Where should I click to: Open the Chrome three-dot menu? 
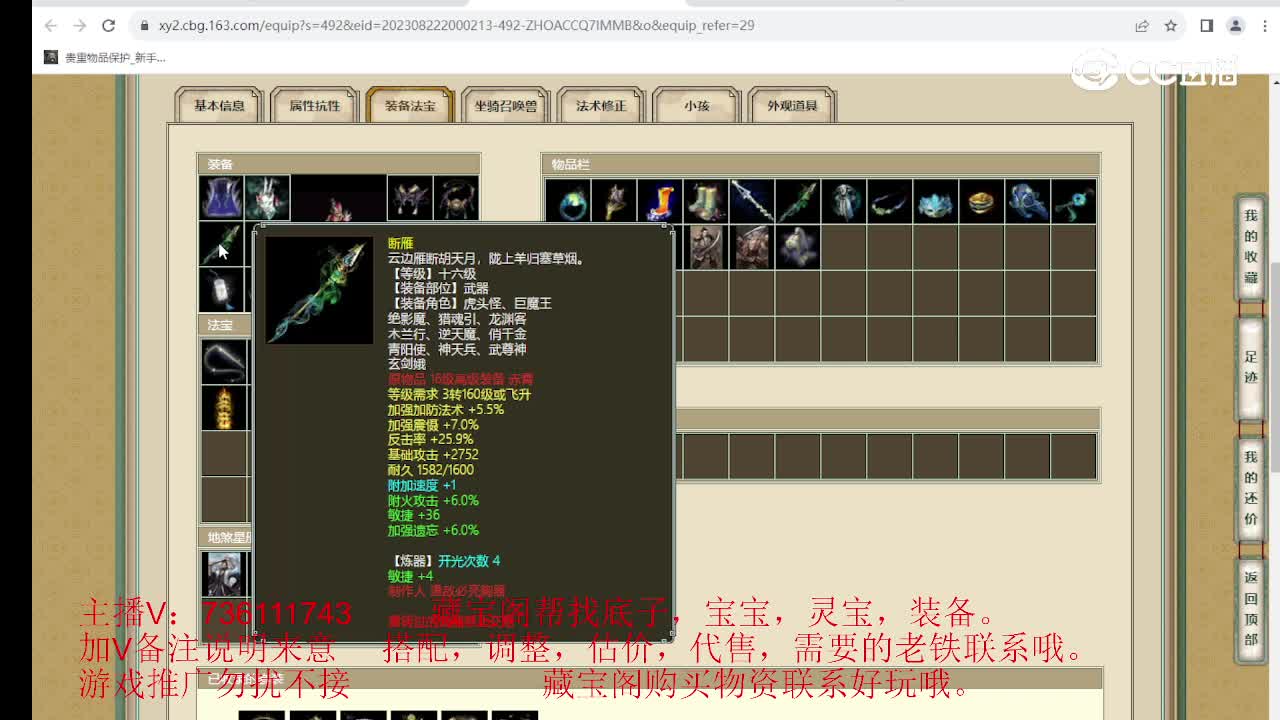pyautogui.click(x=1264, y=26)
